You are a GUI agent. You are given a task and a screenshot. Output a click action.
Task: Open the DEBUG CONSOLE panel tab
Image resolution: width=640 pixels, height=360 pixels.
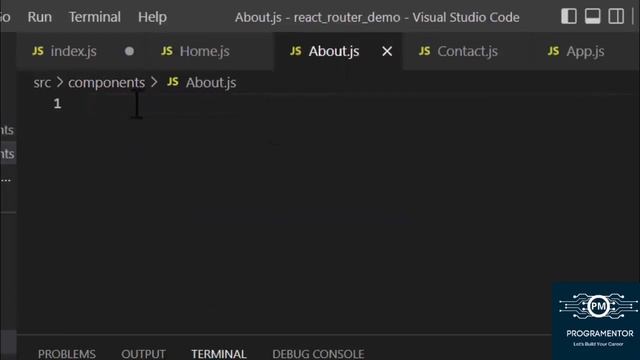pos(318,353)
